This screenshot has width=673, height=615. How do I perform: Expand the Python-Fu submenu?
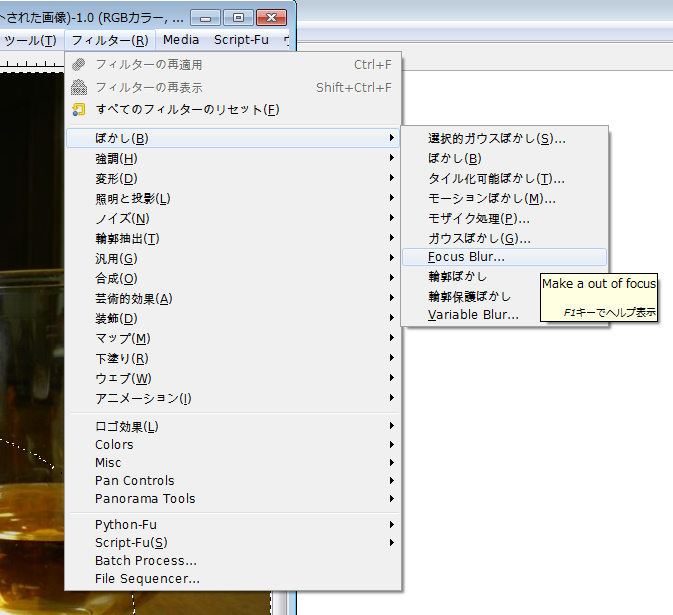click(x=125, y=525)
